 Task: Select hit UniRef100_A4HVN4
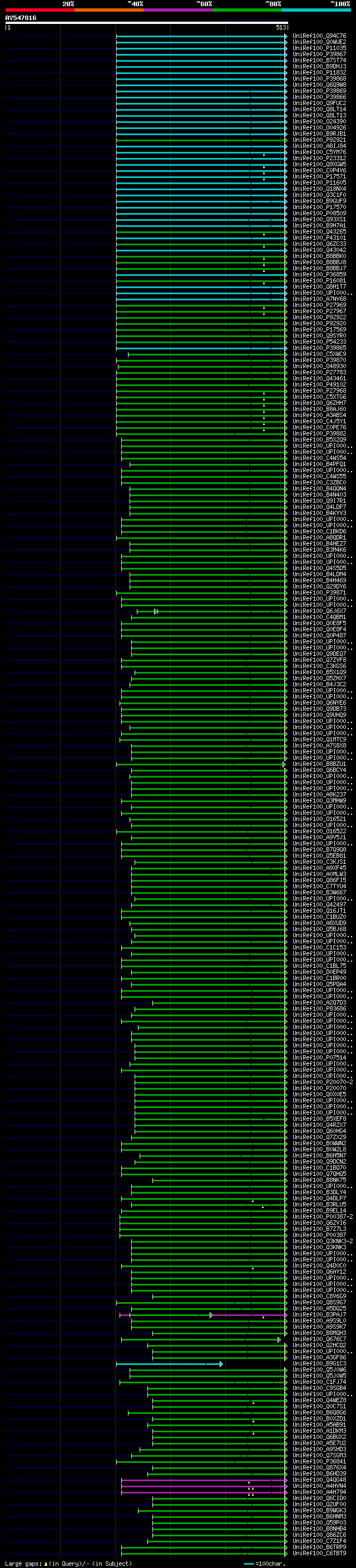click(x=319, y=1486)
